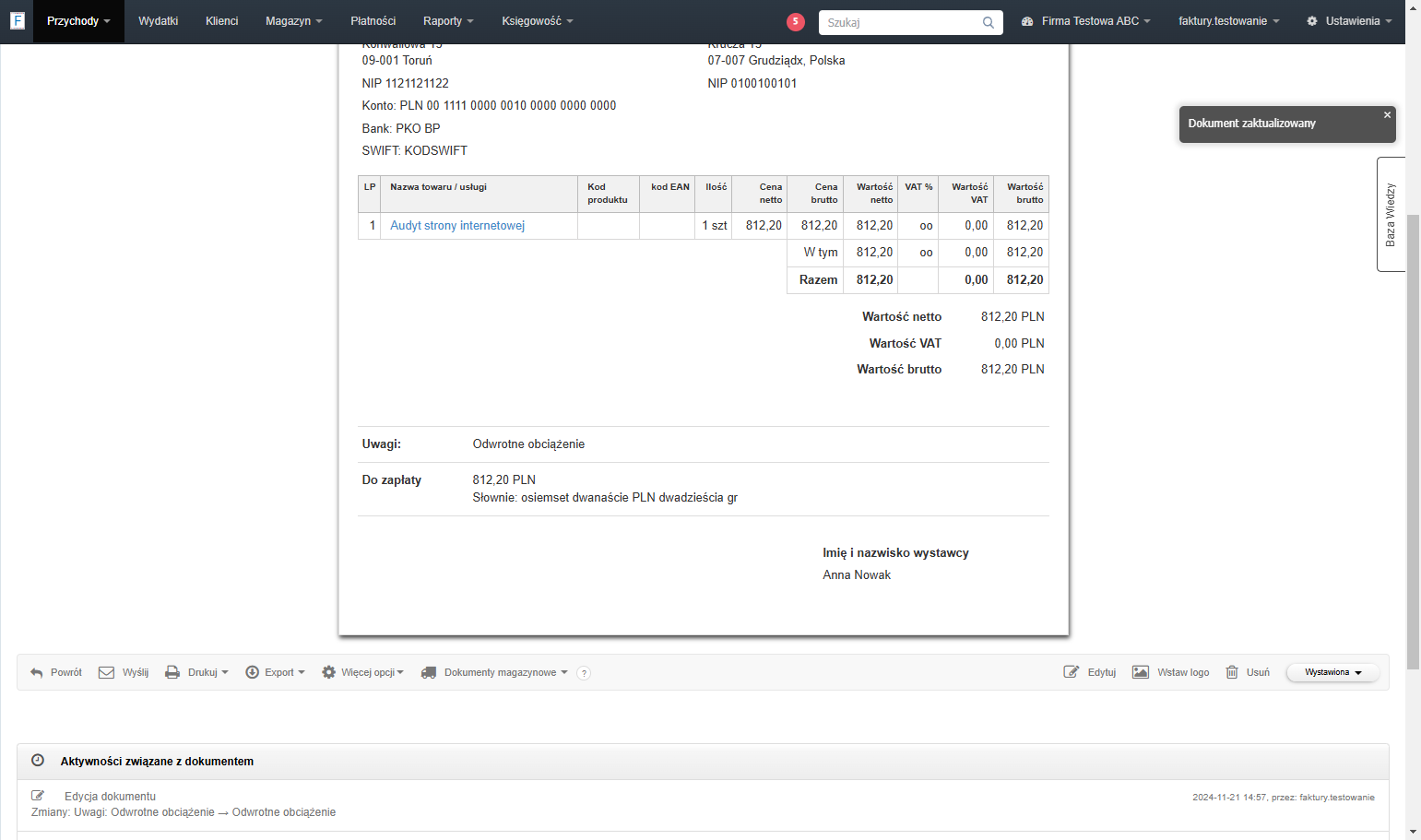Click the Edytuj pencil icon
This screenshot has width=1421, height=840.
1072,672
